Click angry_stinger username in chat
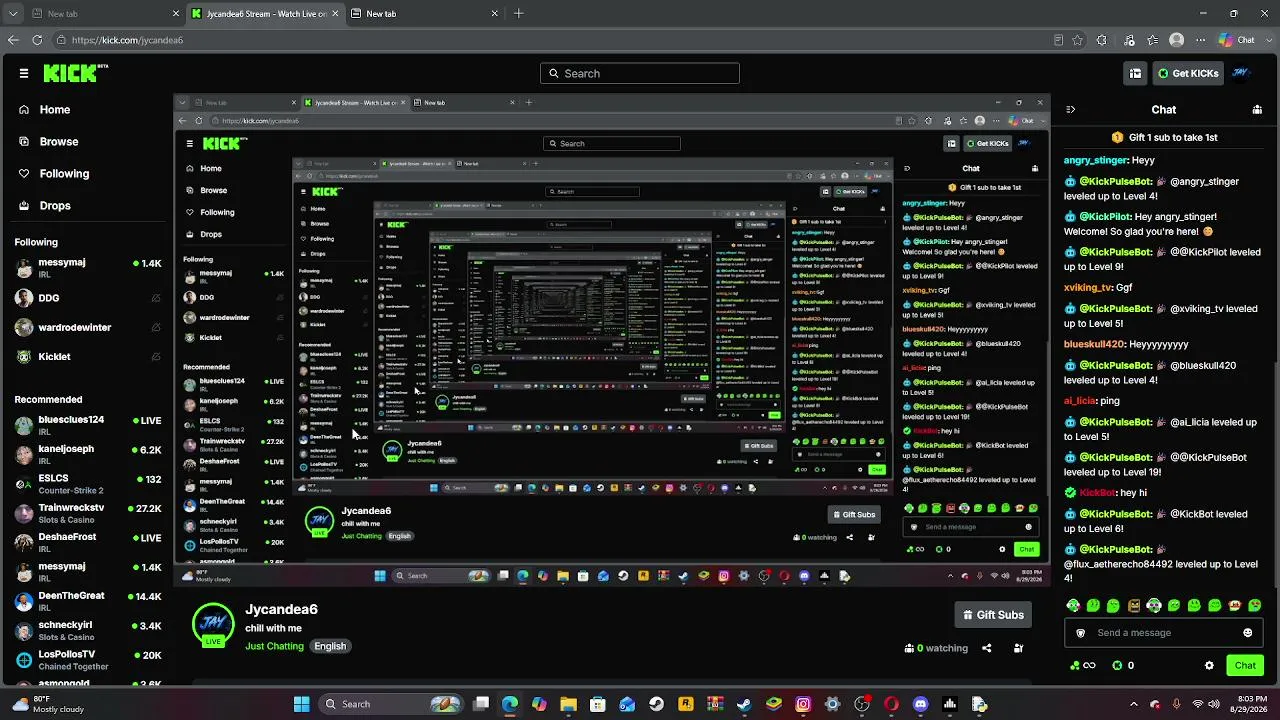The width and height of the screenshot is (1280, 720). (1096, 160)
